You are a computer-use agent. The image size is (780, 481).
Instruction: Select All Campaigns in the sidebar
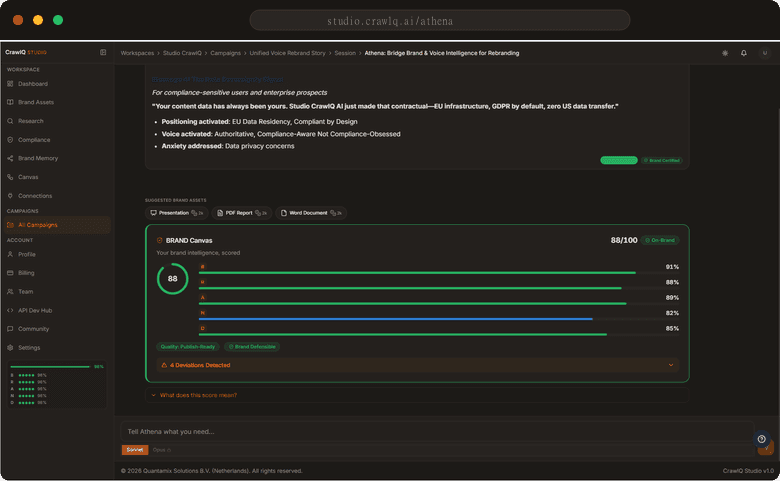[x=56, y=225]
